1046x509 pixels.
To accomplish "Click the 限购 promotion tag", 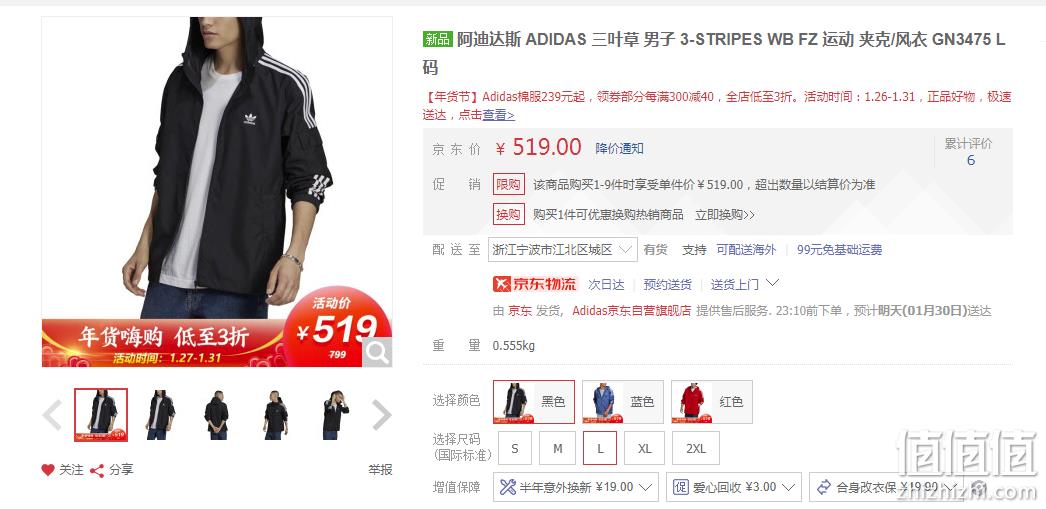I will pos(509,184).
